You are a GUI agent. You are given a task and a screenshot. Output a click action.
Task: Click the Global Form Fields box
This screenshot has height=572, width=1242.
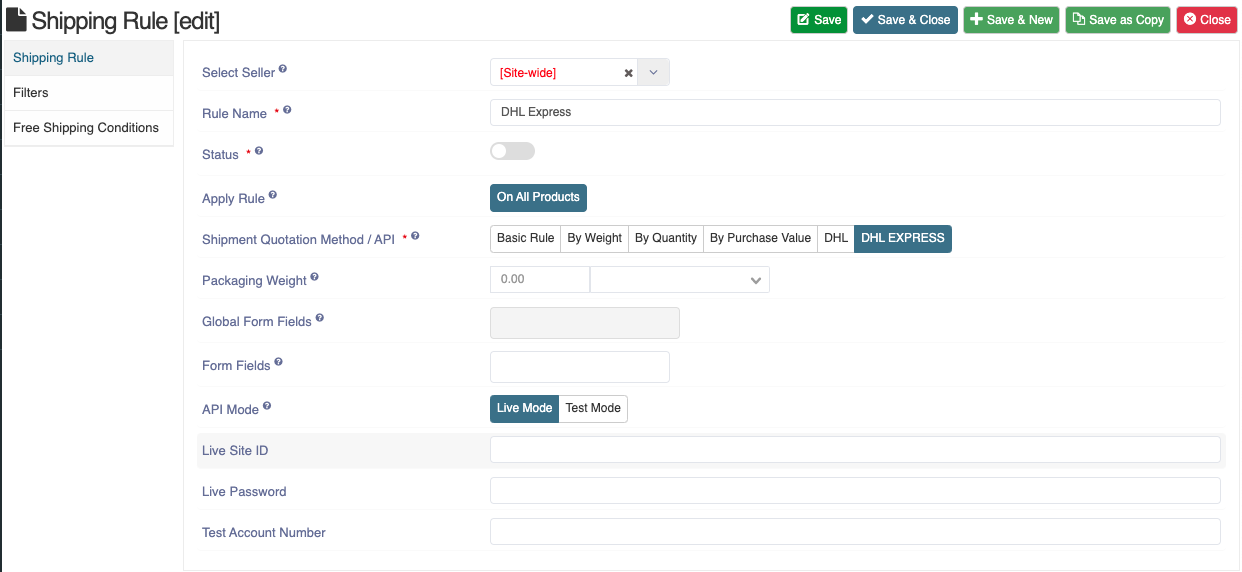pos(585,323)
